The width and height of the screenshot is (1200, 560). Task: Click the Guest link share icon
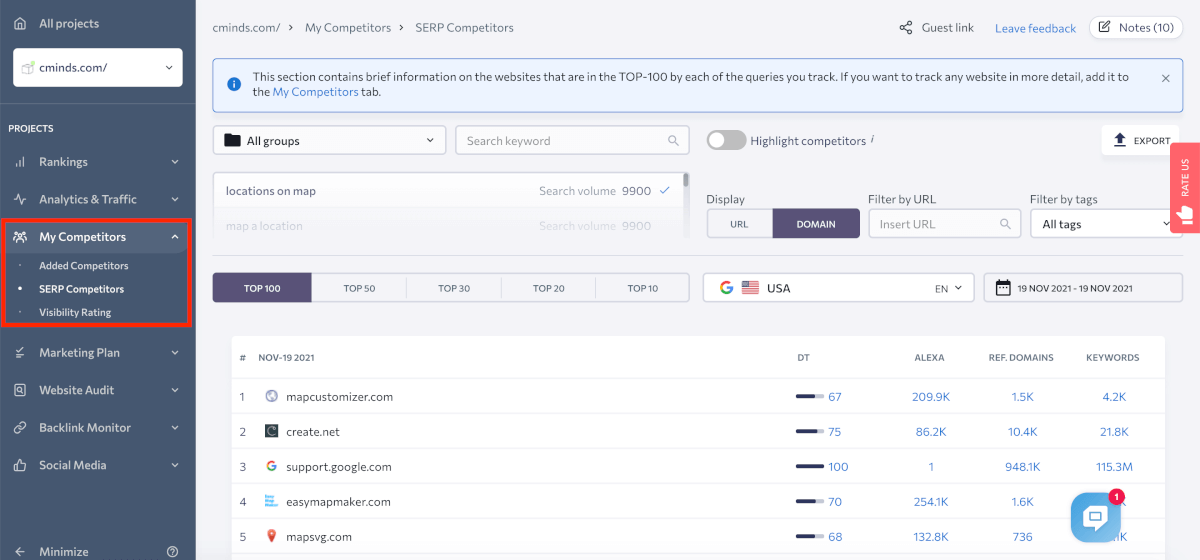pyautogui.click(x=905, y=28)
